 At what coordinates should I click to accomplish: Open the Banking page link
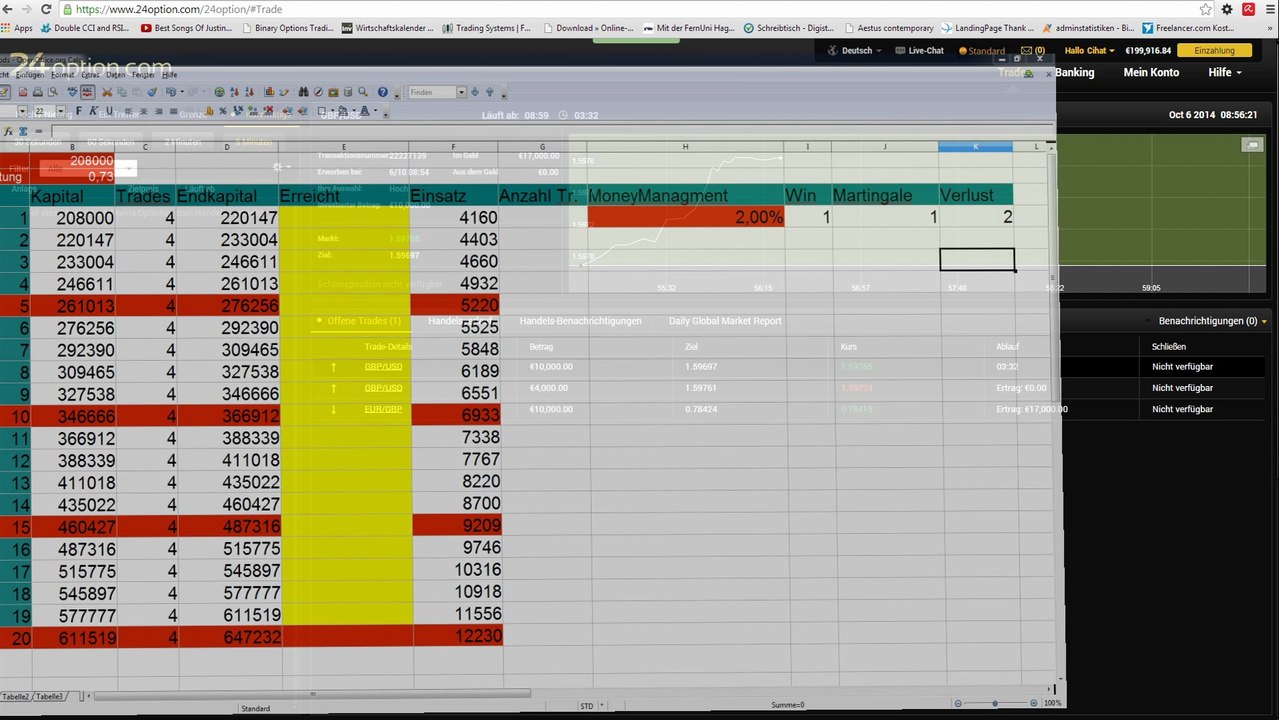(x=1074, y=72)
